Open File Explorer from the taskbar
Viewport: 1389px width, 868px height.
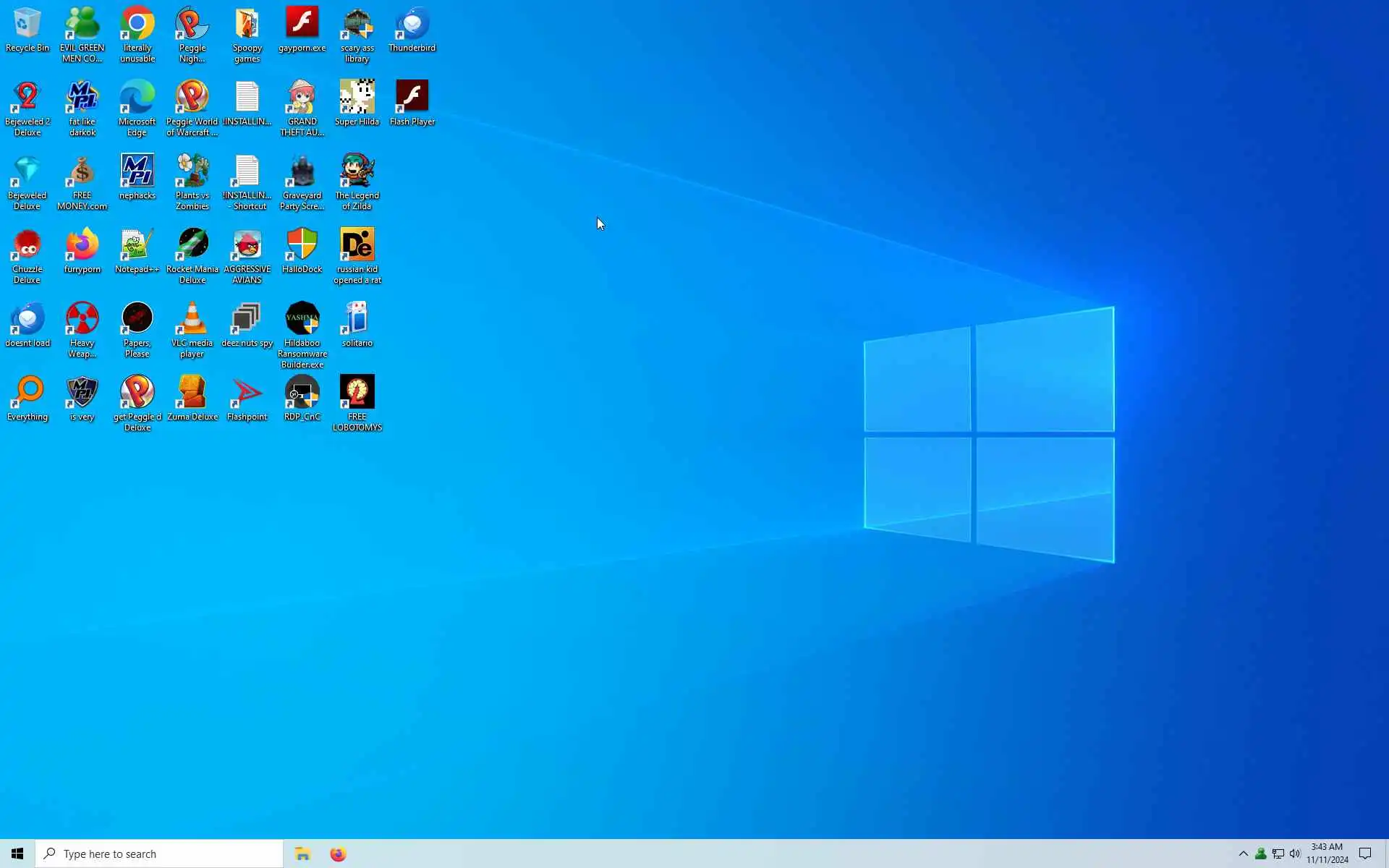coord(302,854)
